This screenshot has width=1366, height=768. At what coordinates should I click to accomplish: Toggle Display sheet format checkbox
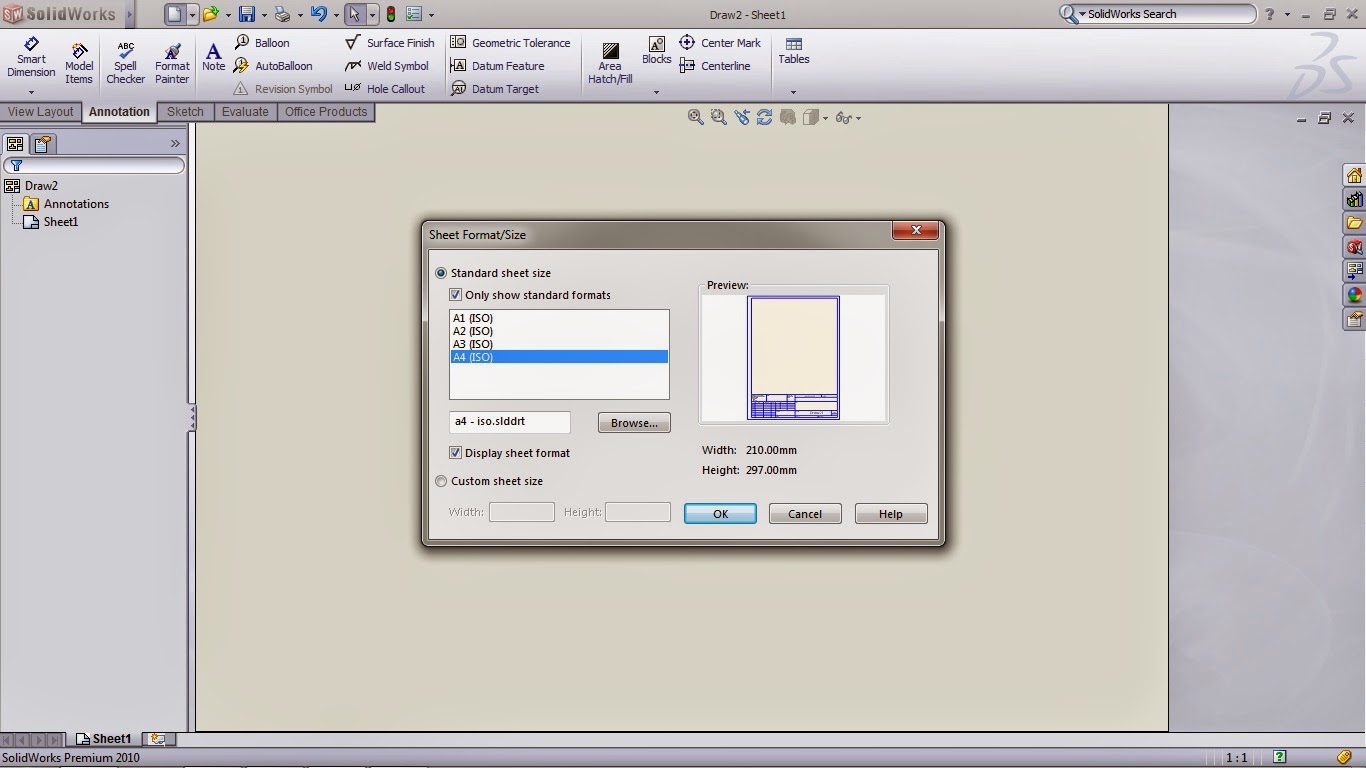[455, 453]
